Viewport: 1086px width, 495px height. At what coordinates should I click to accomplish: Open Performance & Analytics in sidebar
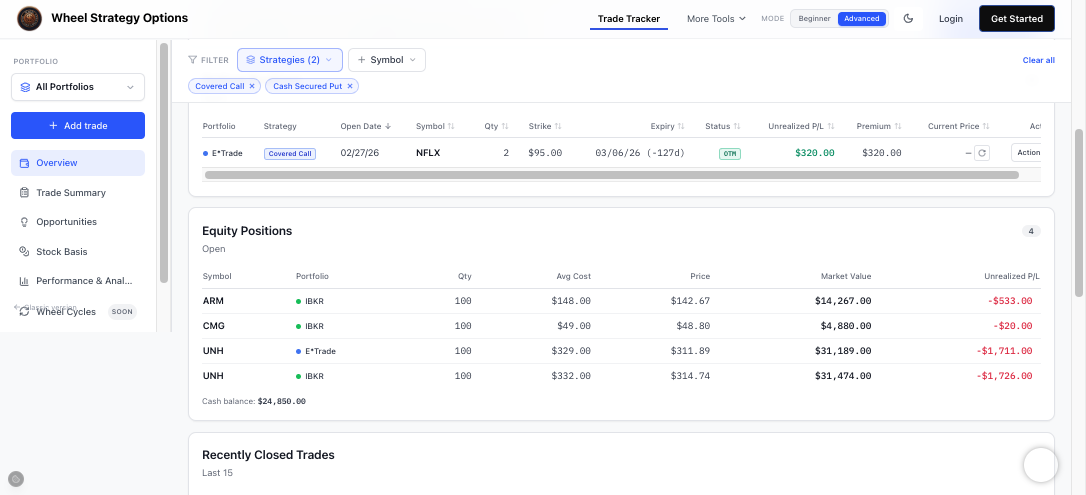78,281
